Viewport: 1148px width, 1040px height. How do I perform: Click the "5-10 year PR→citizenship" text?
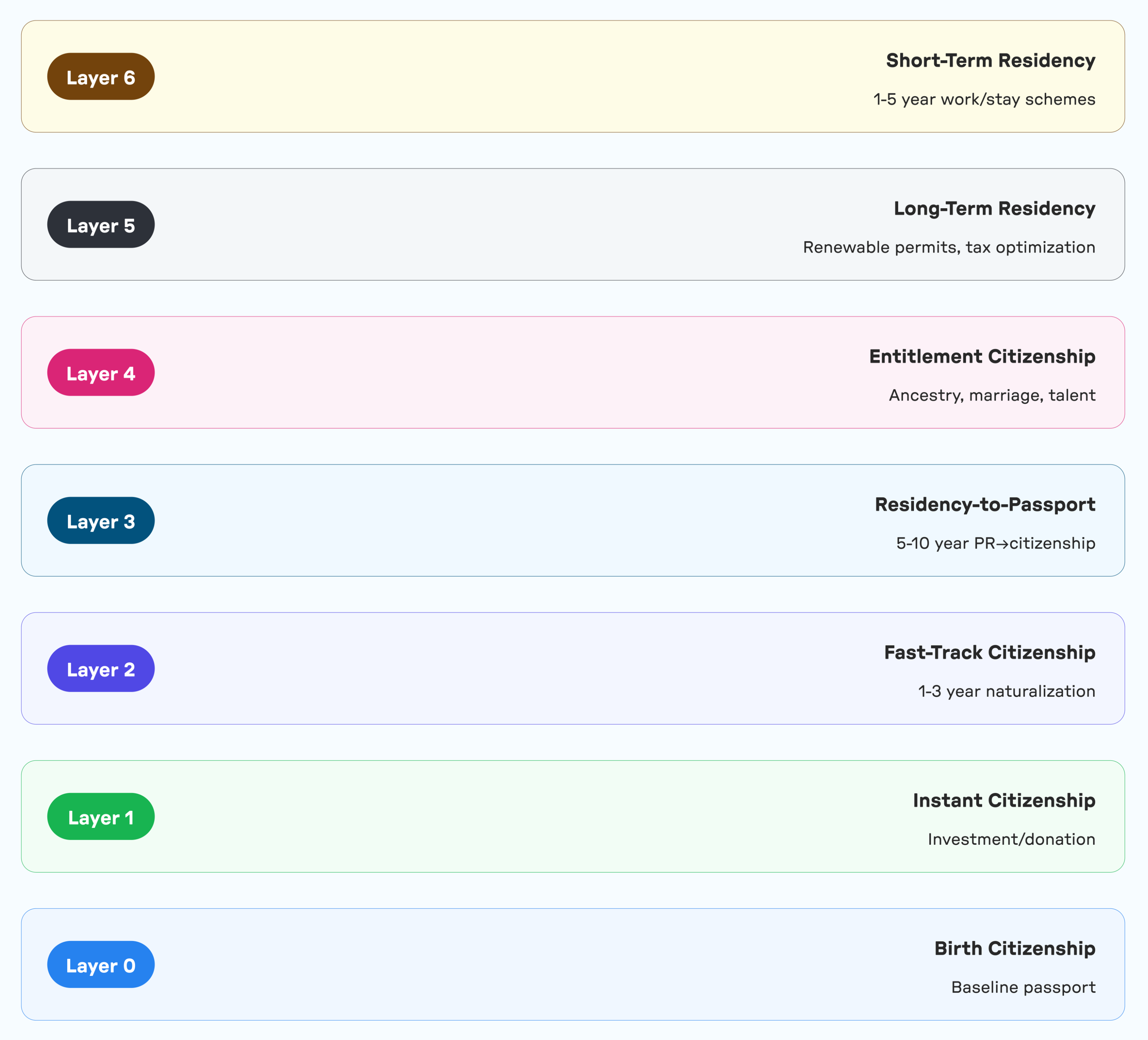pyautogui.click(x=995, y=543)
